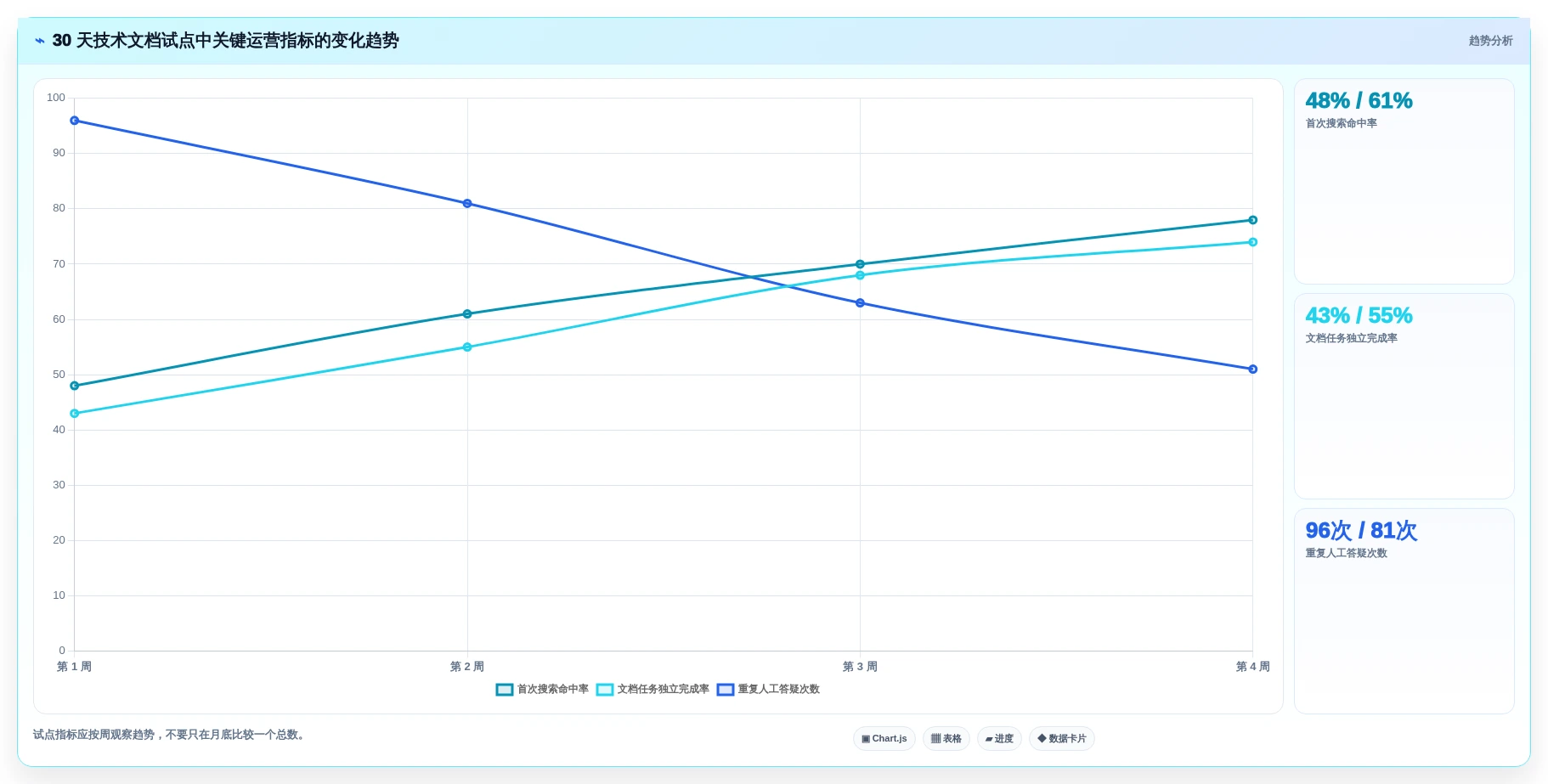Screen dimensions: 1548x784
Task: Click the 第 4 周 point on 文档任务独立完成率 line
Action: [x=1252, y=242]
